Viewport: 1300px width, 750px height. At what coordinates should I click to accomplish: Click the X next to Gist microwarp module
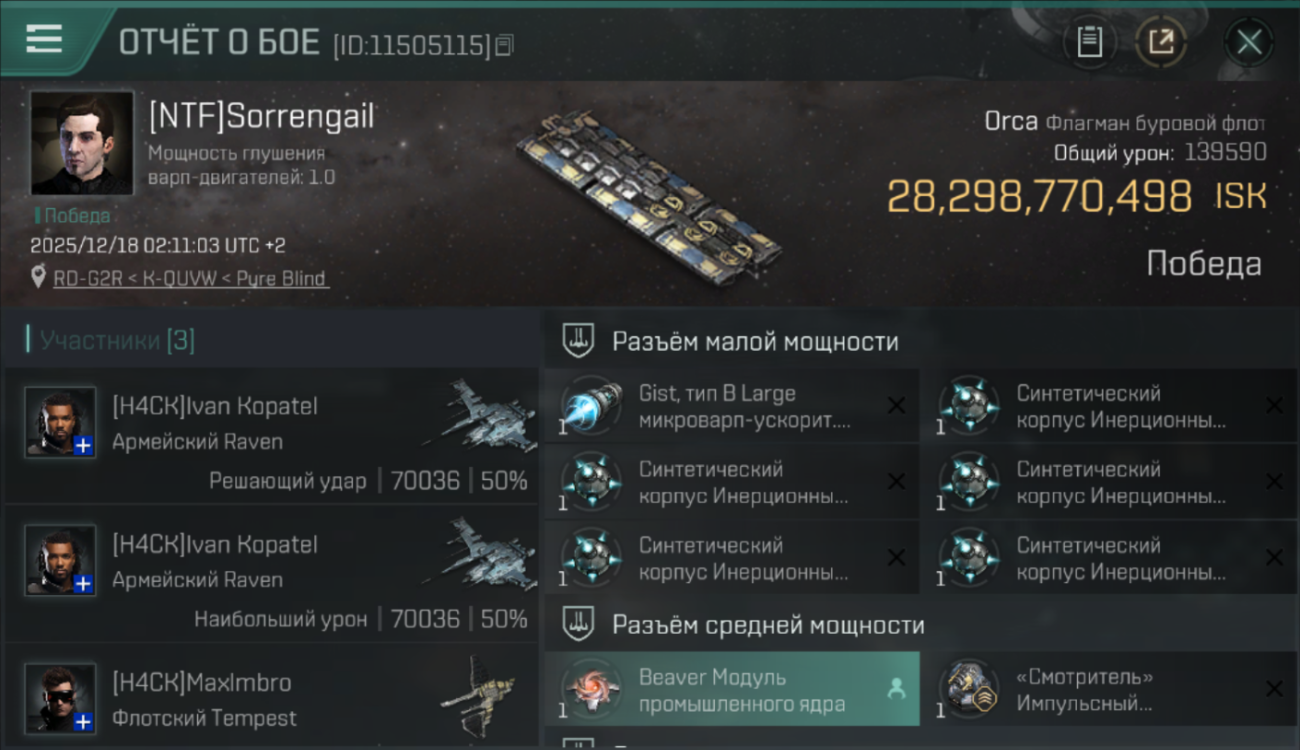click(x=896, y=406)
